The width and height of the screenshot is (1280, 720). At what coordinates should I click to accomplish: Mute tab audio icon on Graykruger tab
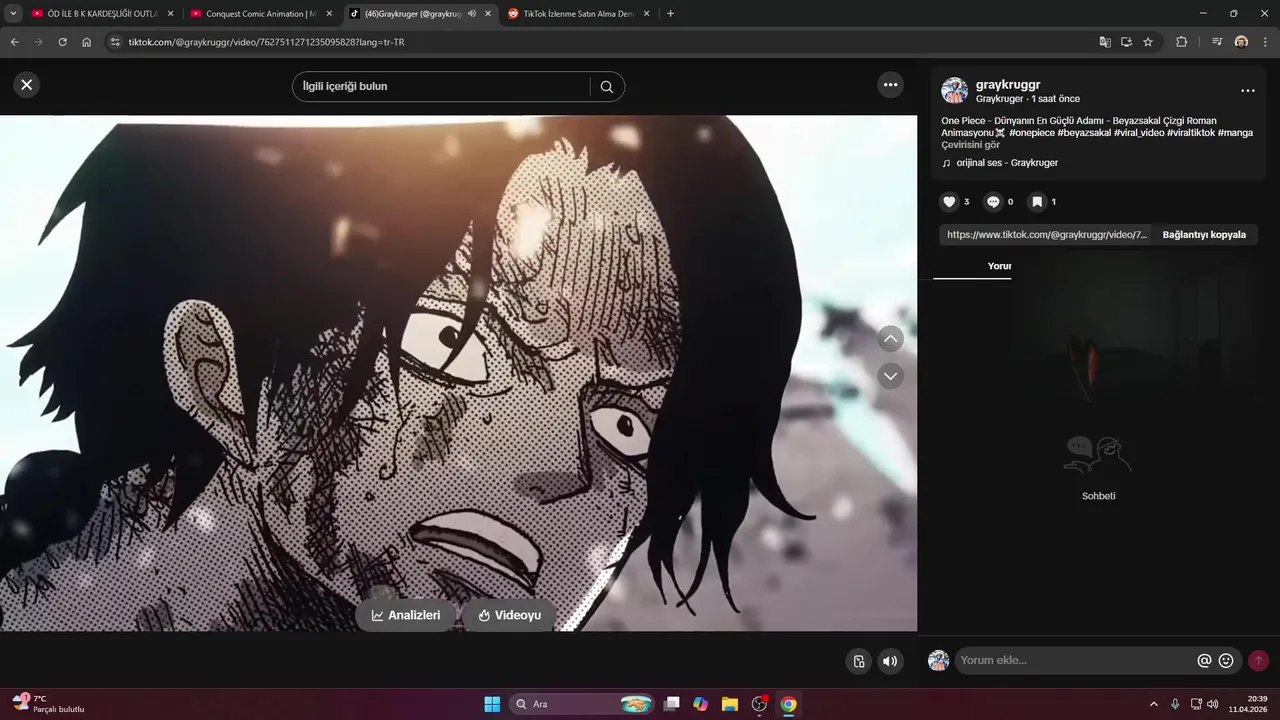click(x=471, y=14)
